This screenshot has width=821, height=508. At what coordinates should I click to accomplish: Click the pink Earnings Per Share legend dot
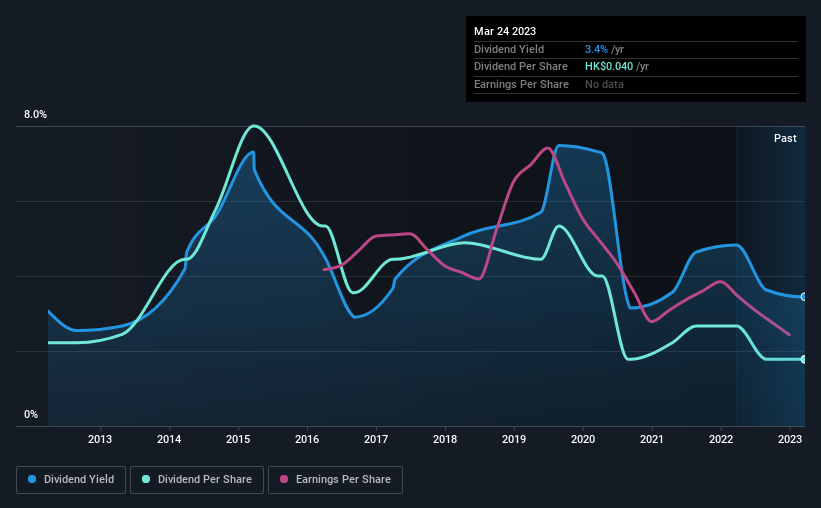click(x=284, y=479)
